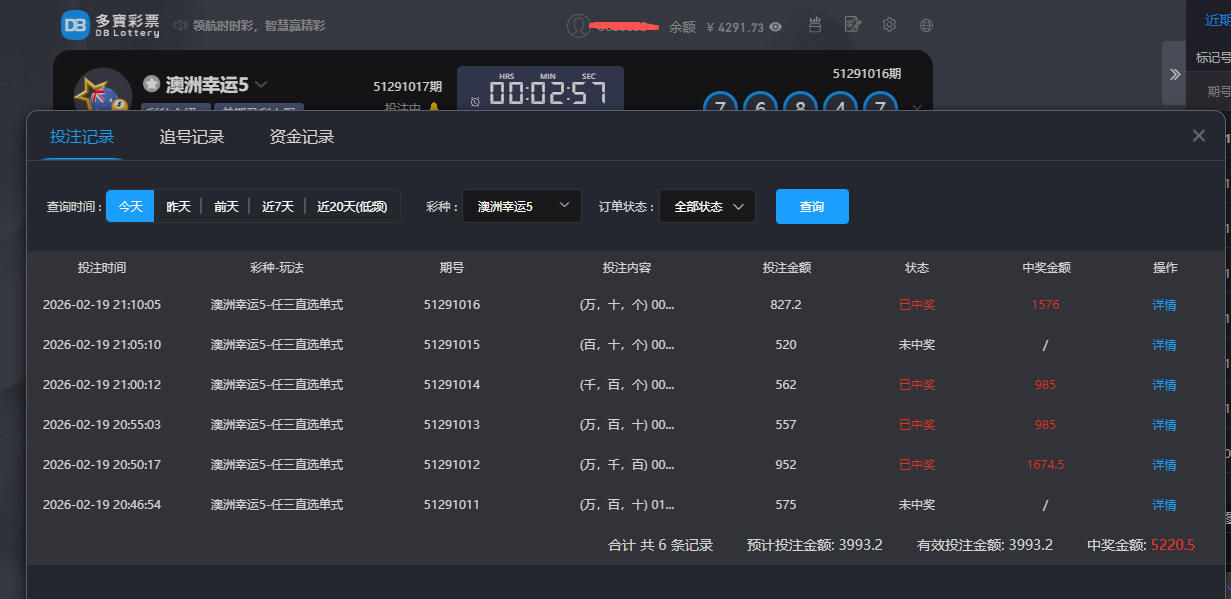Click the DB Lottery logo icon
The image size is (1231, 599).
(75, 25)
